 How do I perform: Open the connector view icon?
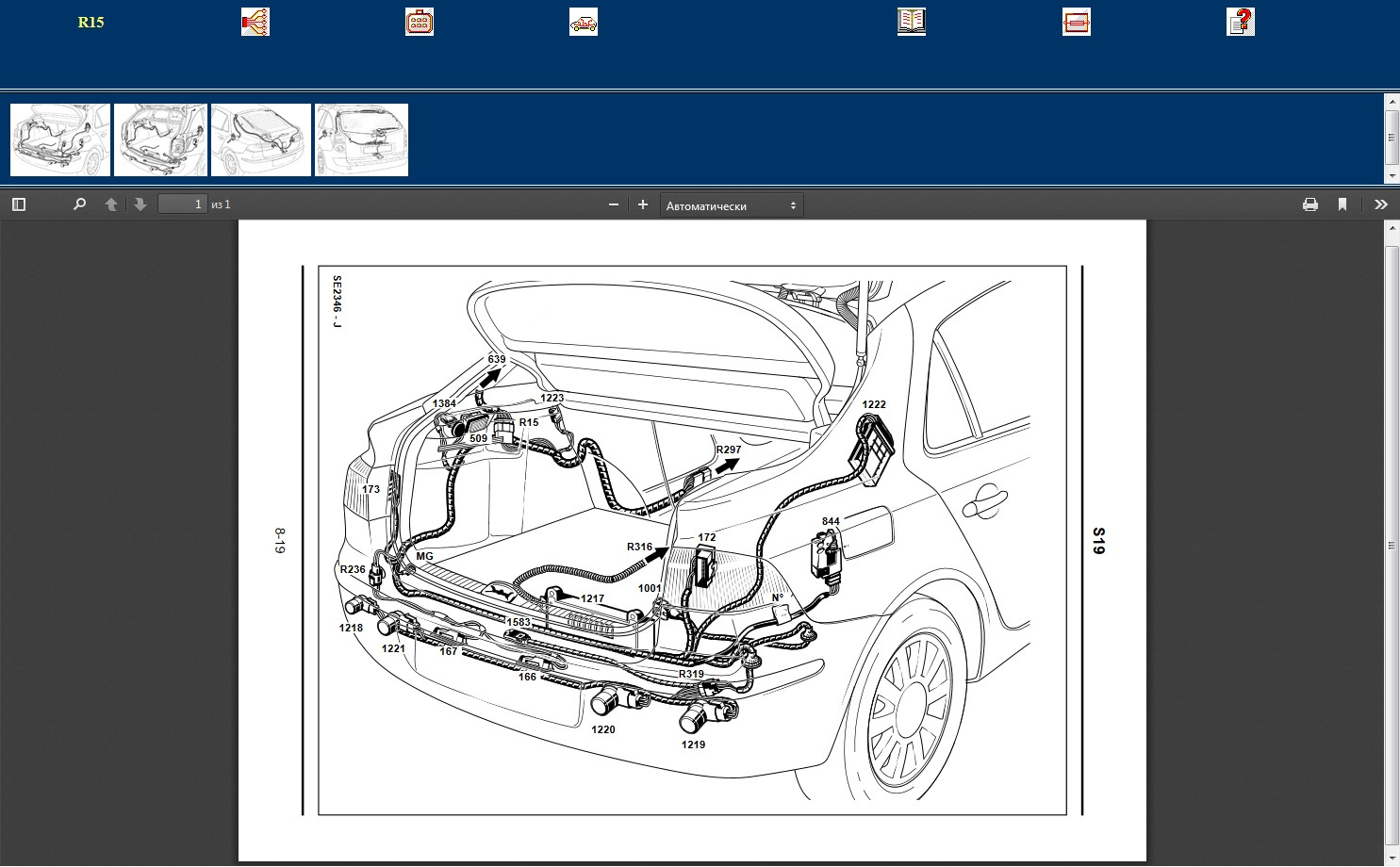pos(420,22)
